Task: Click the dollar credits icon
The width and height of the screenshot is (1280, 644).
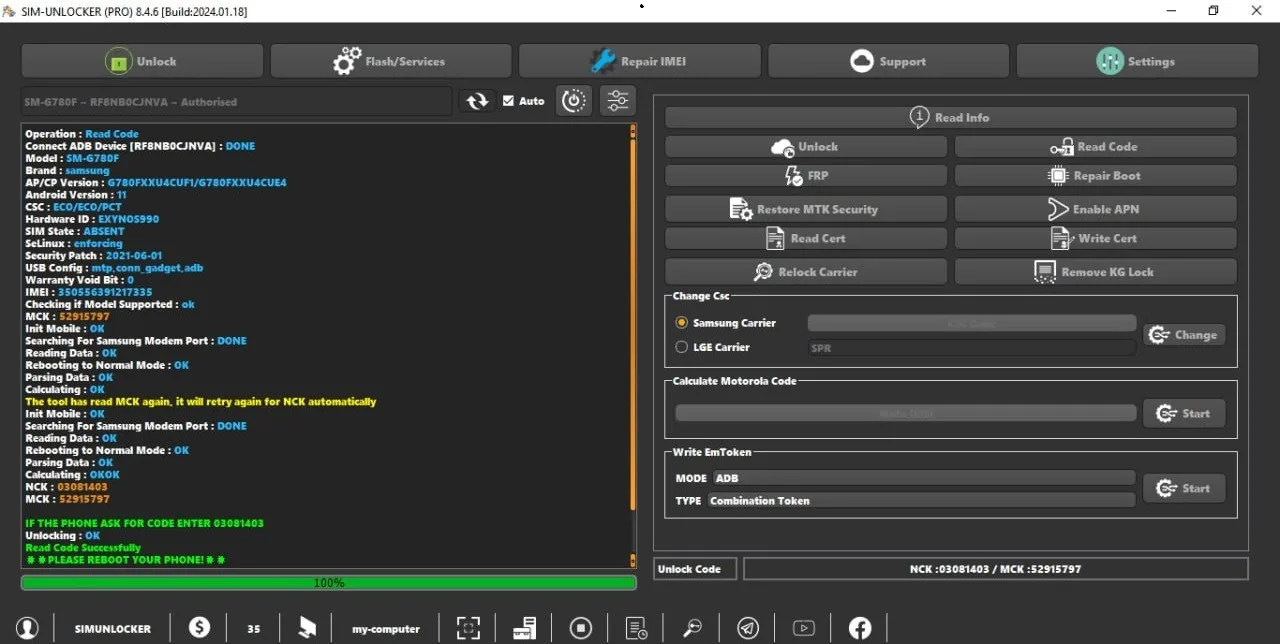Action: pos(199,627)
